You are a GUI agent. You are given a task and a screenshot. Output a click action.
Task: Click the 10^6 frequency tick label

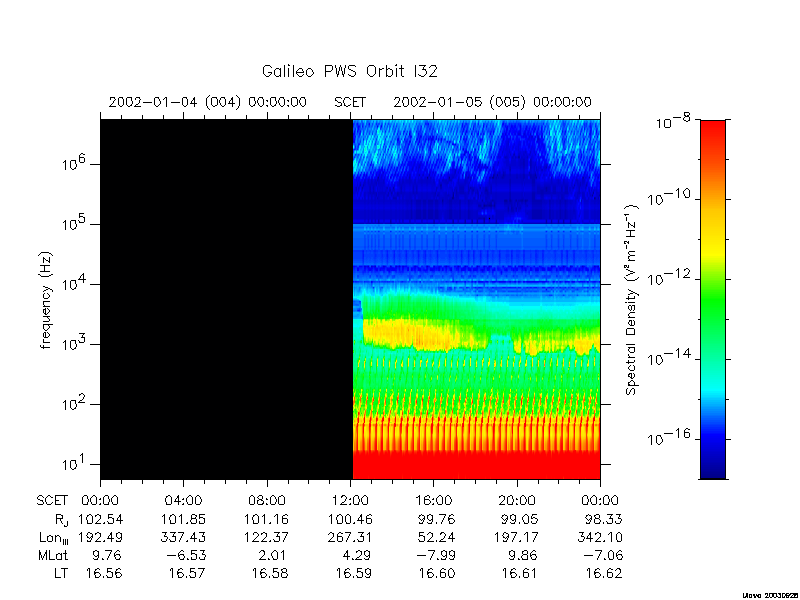74,164
